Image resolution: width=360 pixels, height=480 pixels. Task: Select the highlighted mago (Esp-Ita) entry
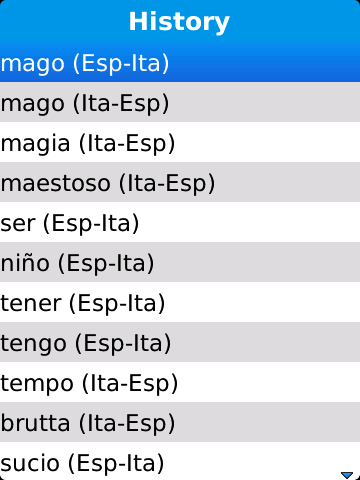(180, 63)
